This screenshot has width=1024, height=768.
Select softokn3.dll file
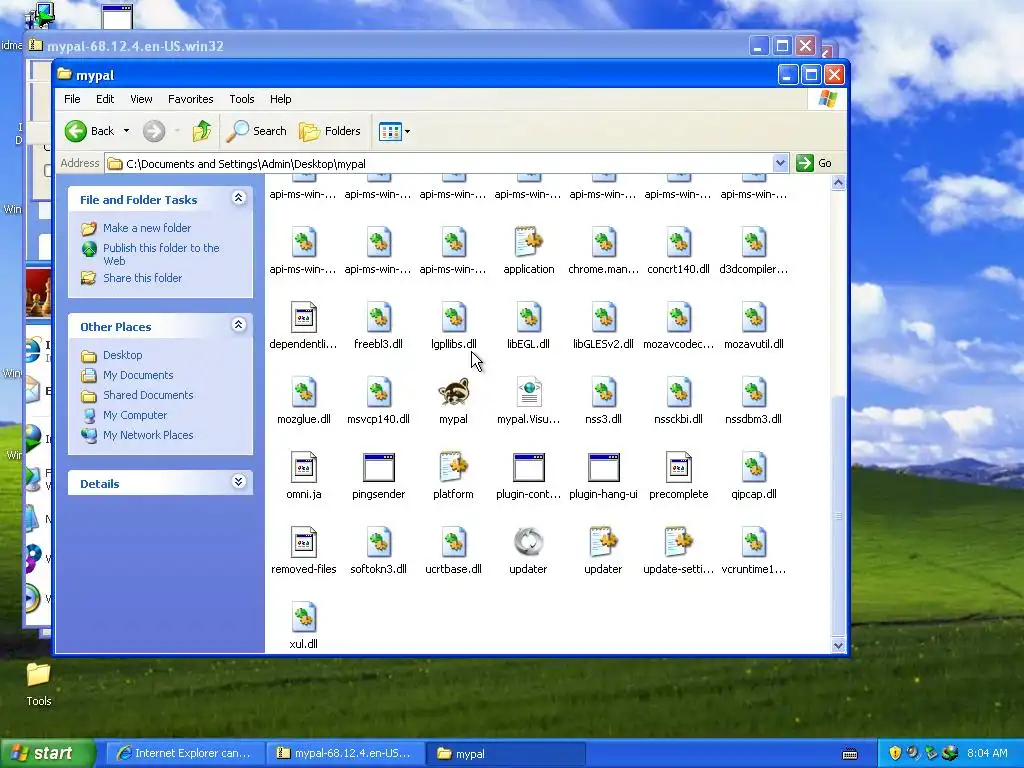click(x=379, y=543)
